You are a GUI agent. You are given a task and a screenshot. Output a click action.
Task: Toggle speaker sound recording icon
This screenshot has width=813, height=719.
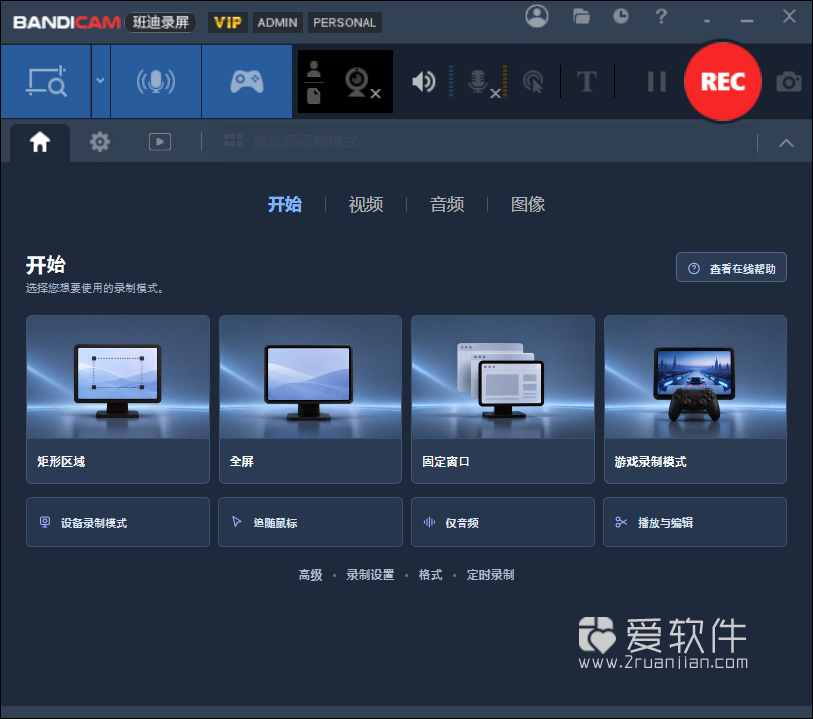(424, 81)
